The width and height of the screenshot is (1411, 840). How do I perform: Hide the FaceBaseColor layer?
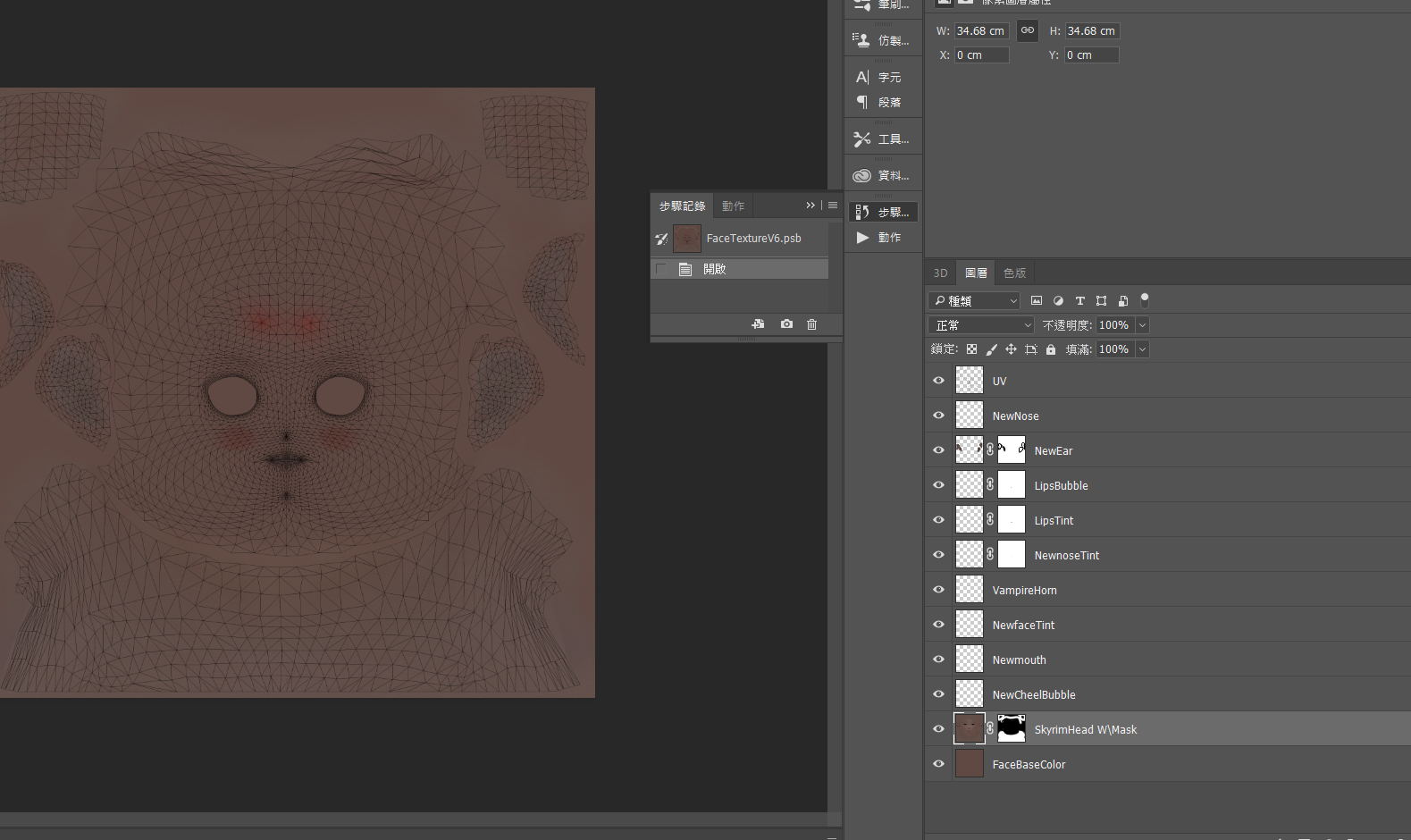coord(938,764)
